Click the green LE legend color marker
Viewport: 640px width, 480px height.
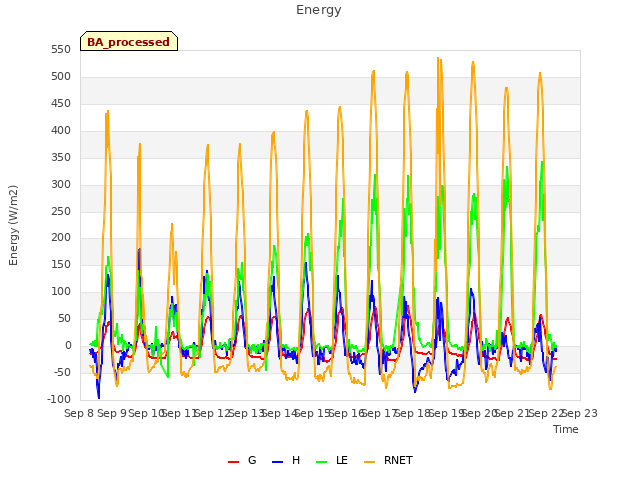point(322,462)
